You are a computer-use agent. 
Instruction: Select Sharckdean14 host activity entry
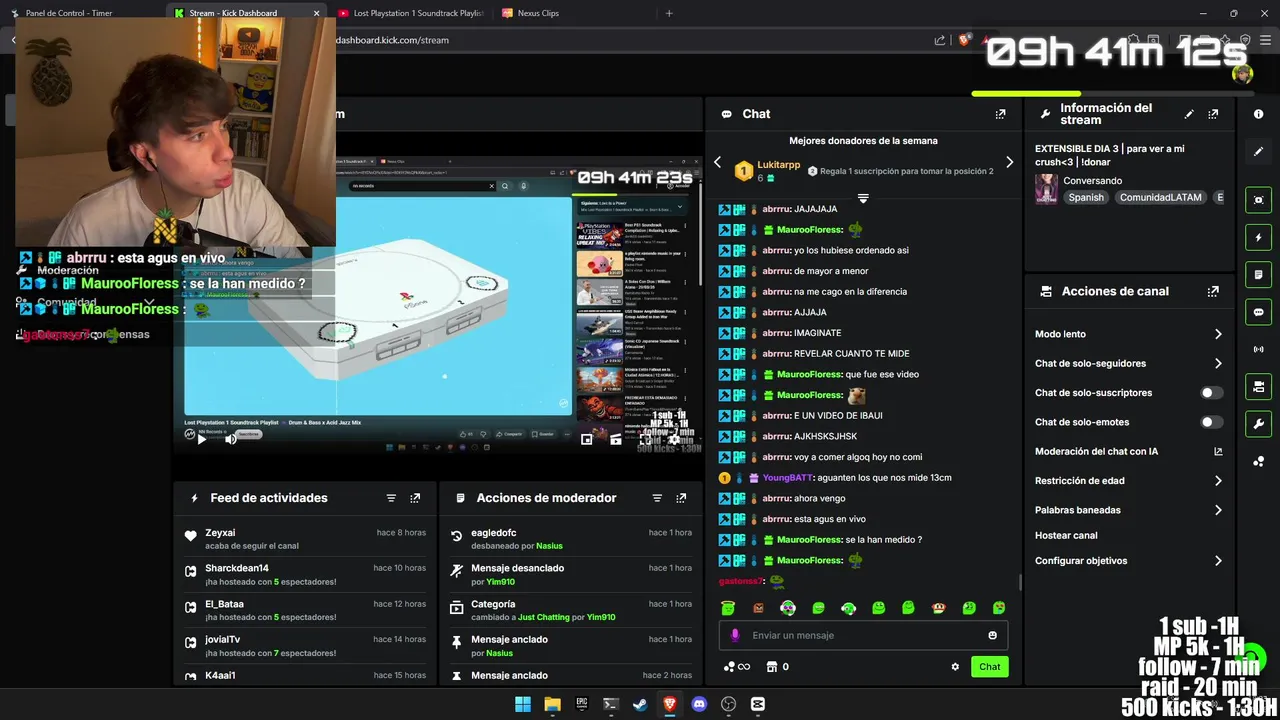[306, 575]
